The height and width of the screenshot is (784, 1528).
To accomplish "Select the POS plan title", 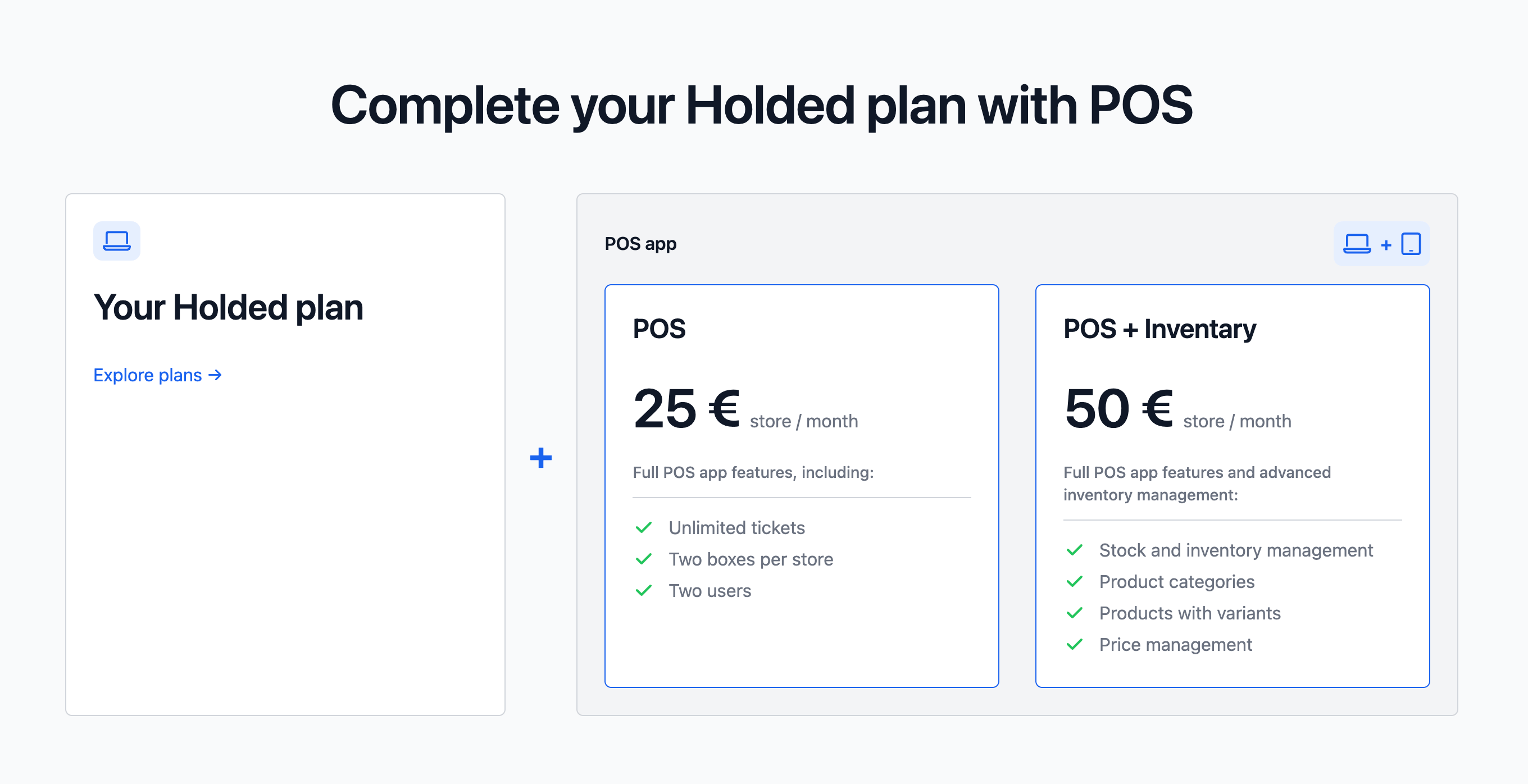I will (x=659, y=329).
